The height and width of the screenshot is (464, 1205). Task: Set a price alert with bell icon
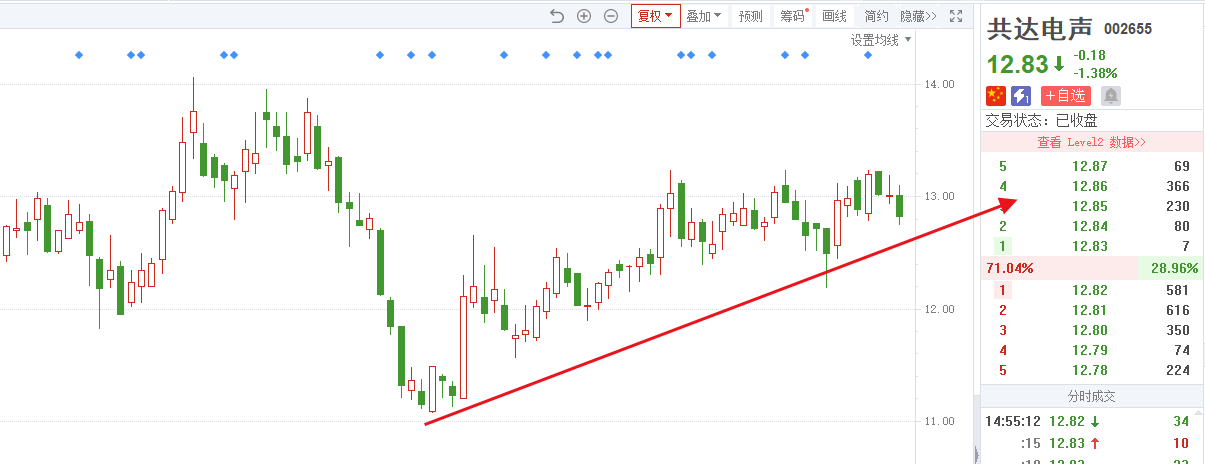point(1110,96)
